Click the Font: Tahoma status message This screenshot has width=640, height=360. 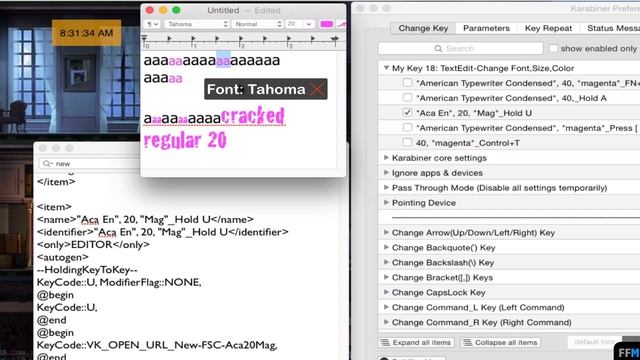coord(256,89)
